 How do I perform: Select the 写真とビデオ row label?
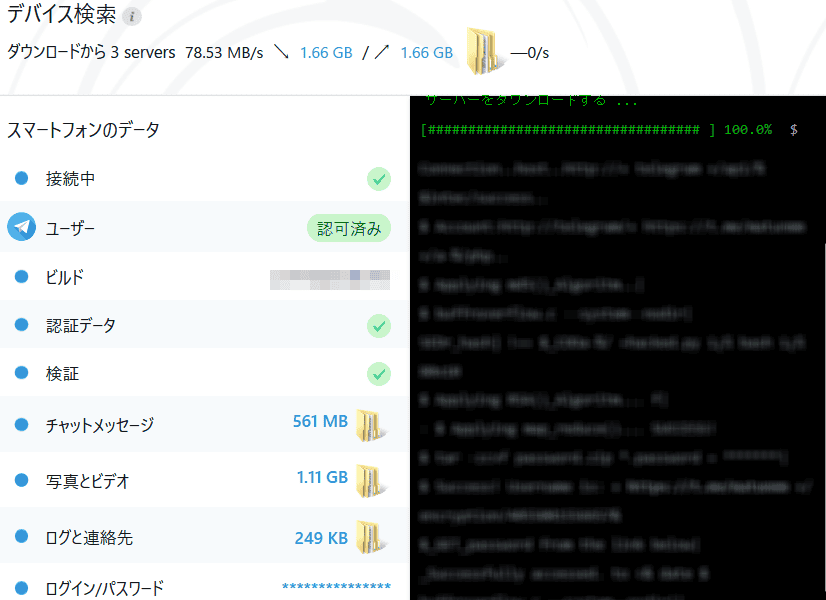coord(87,481)
